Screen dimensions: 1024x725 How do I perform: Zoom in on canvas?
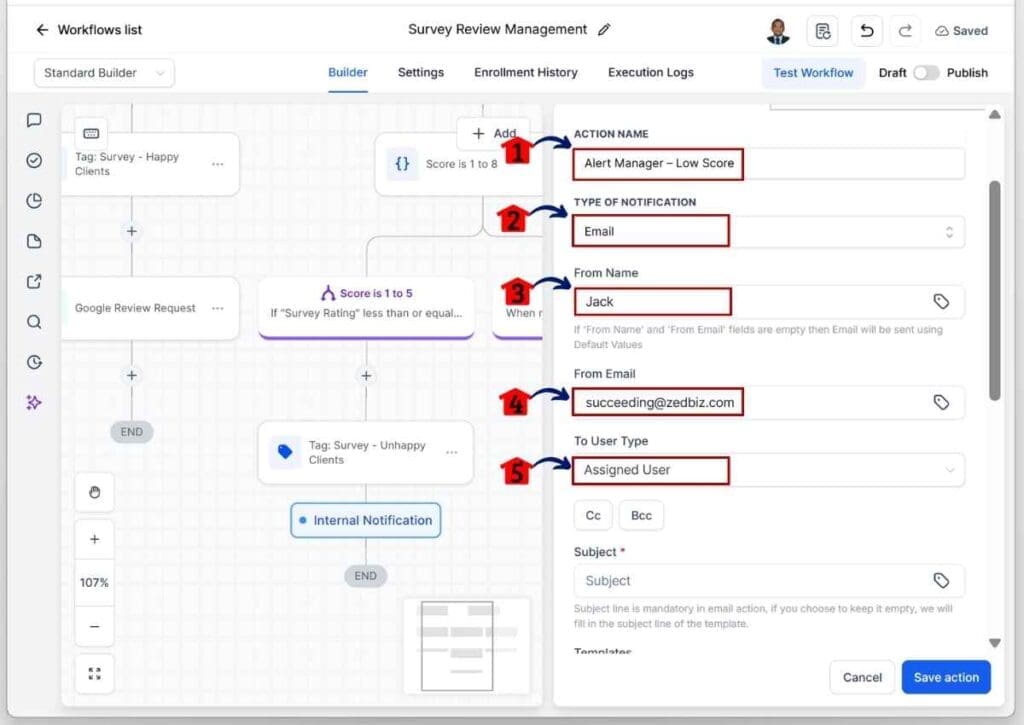point(95,539)
